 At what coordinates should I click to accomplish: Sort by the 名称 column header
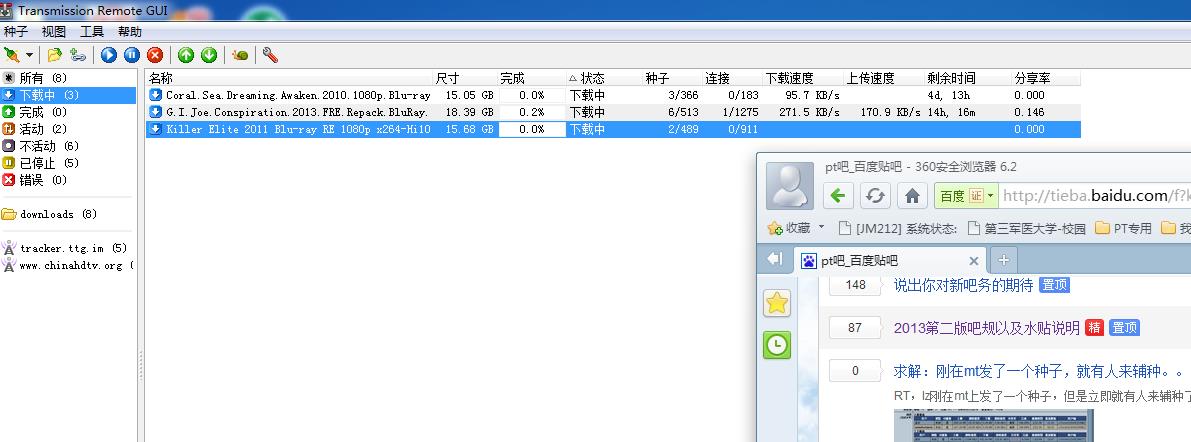tap(289, 78)
